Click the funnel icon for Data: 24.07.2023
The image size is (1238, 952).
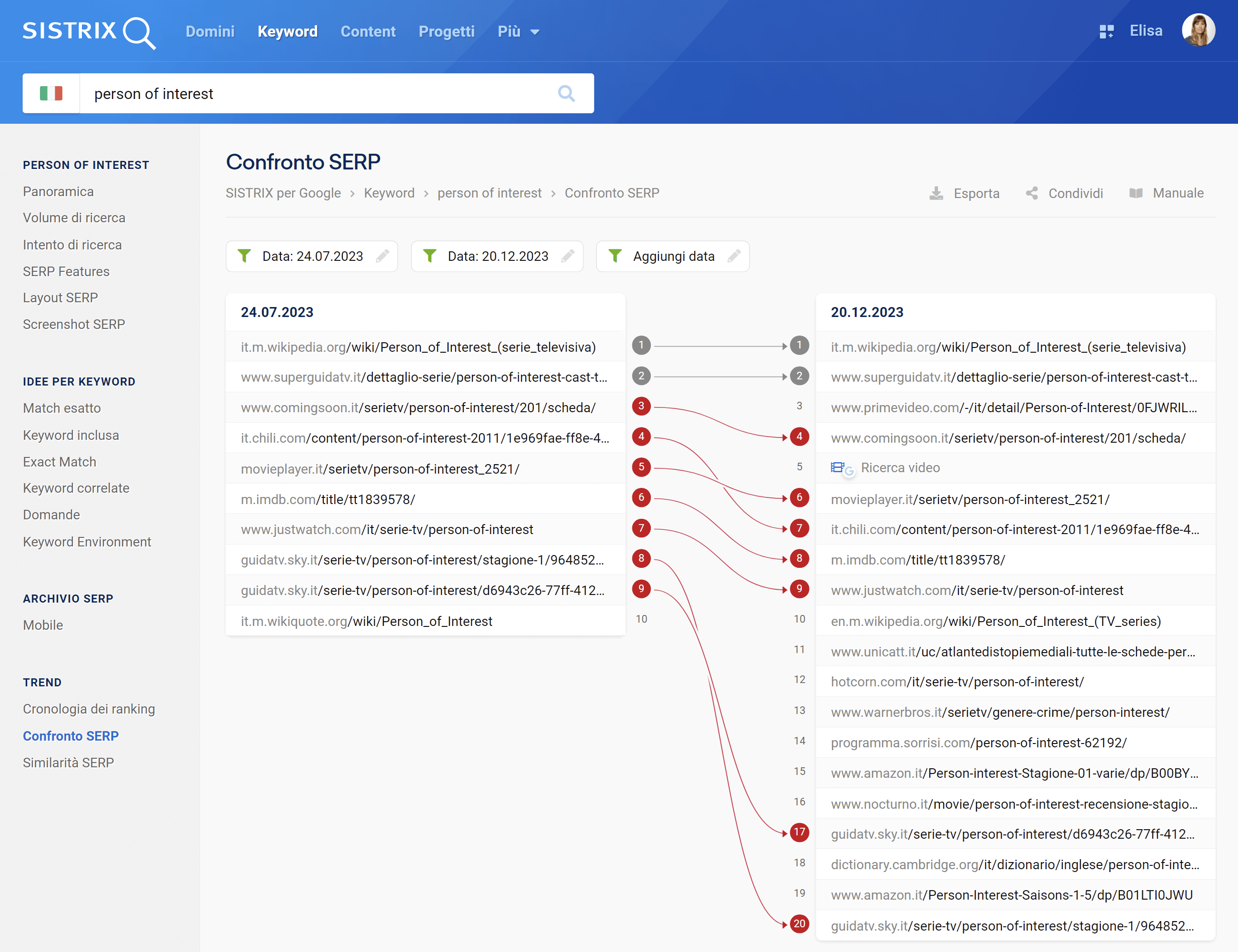tap(244, 256)
